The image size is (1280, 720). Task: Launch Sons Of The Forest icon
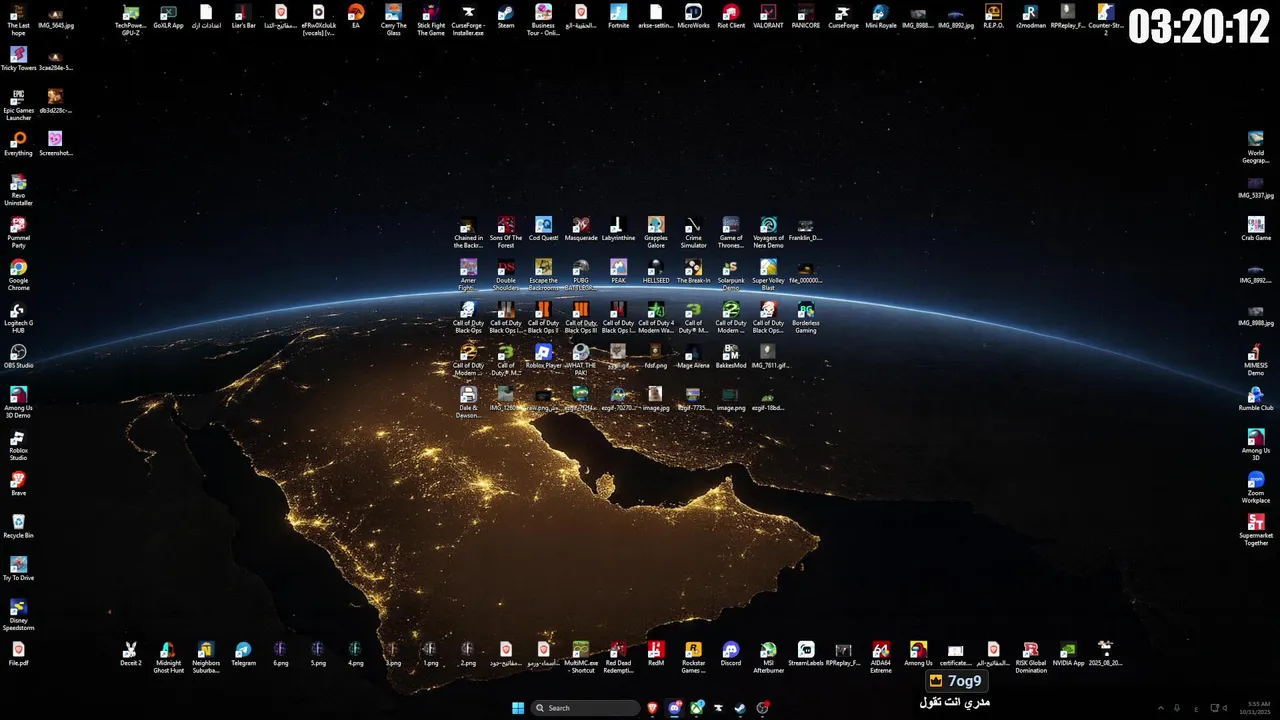506,232
